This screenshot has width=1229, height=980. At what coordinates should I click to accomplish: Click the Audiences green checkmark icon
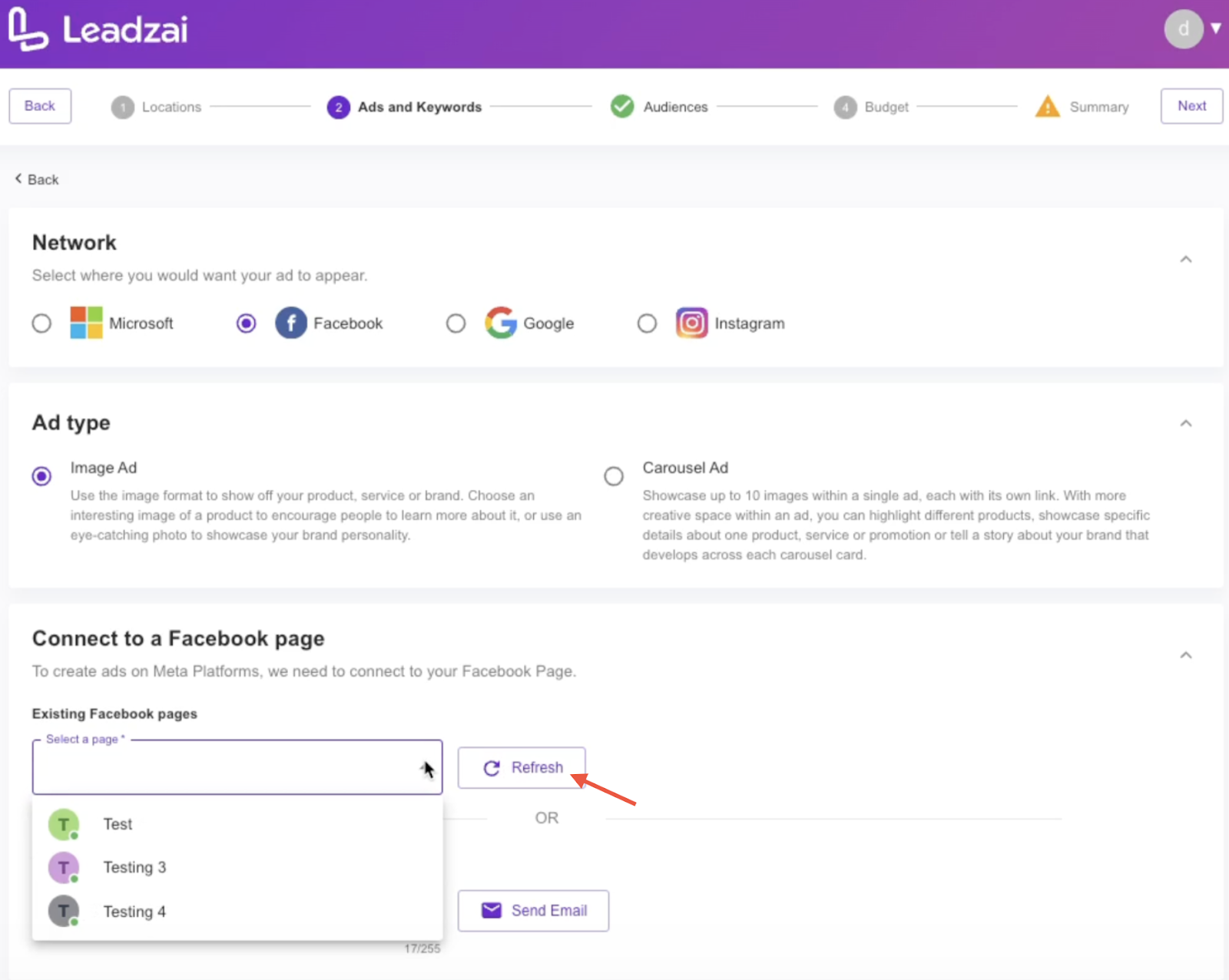(x=622, y=106)
